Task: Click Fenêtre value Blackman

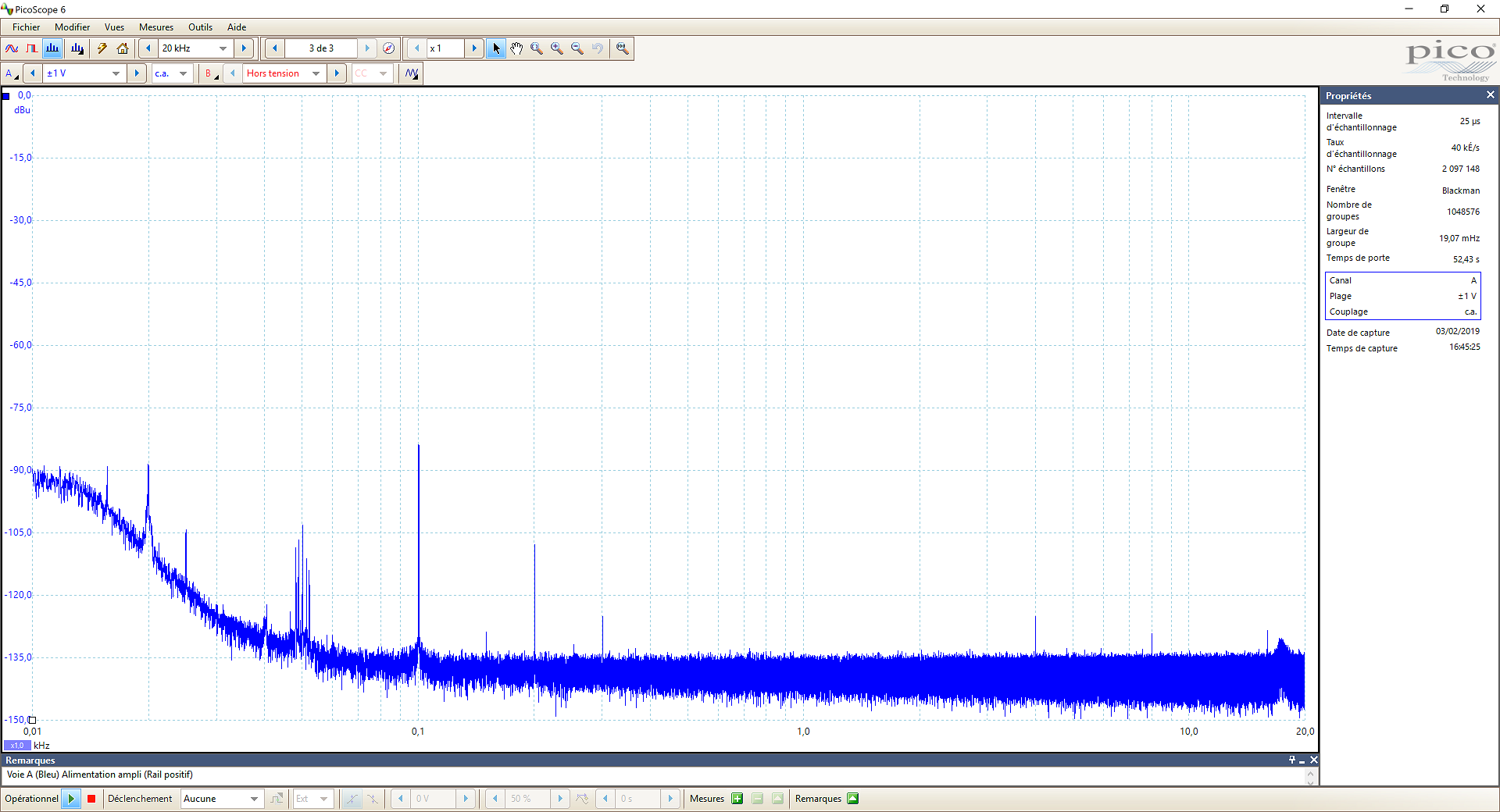Action: (x=1460, y=191)
